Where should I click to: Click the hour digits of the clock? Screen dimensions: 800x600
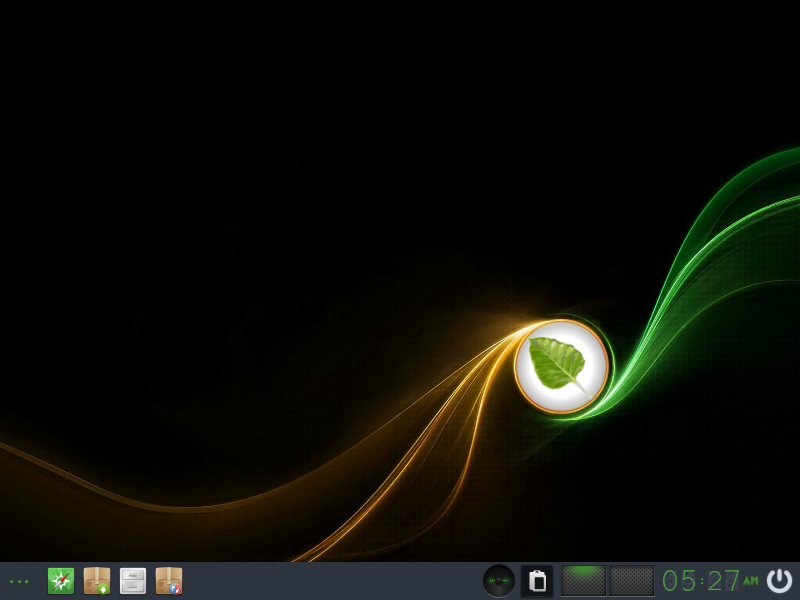pyautogui.click(x=679, y=581)
